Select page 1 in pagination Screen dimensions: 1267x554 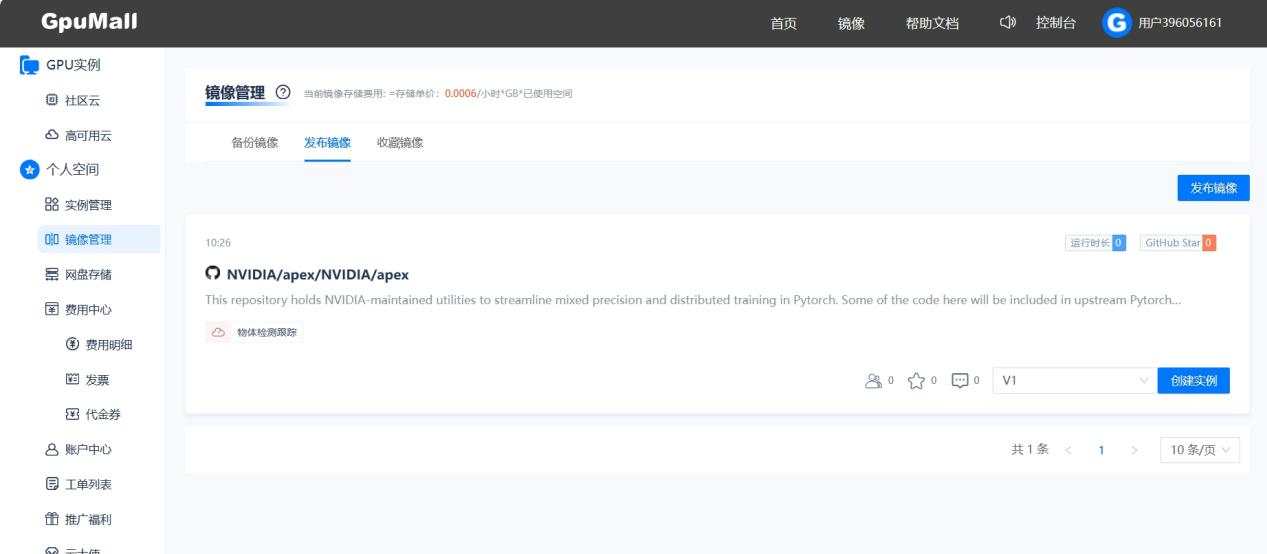1101,450
